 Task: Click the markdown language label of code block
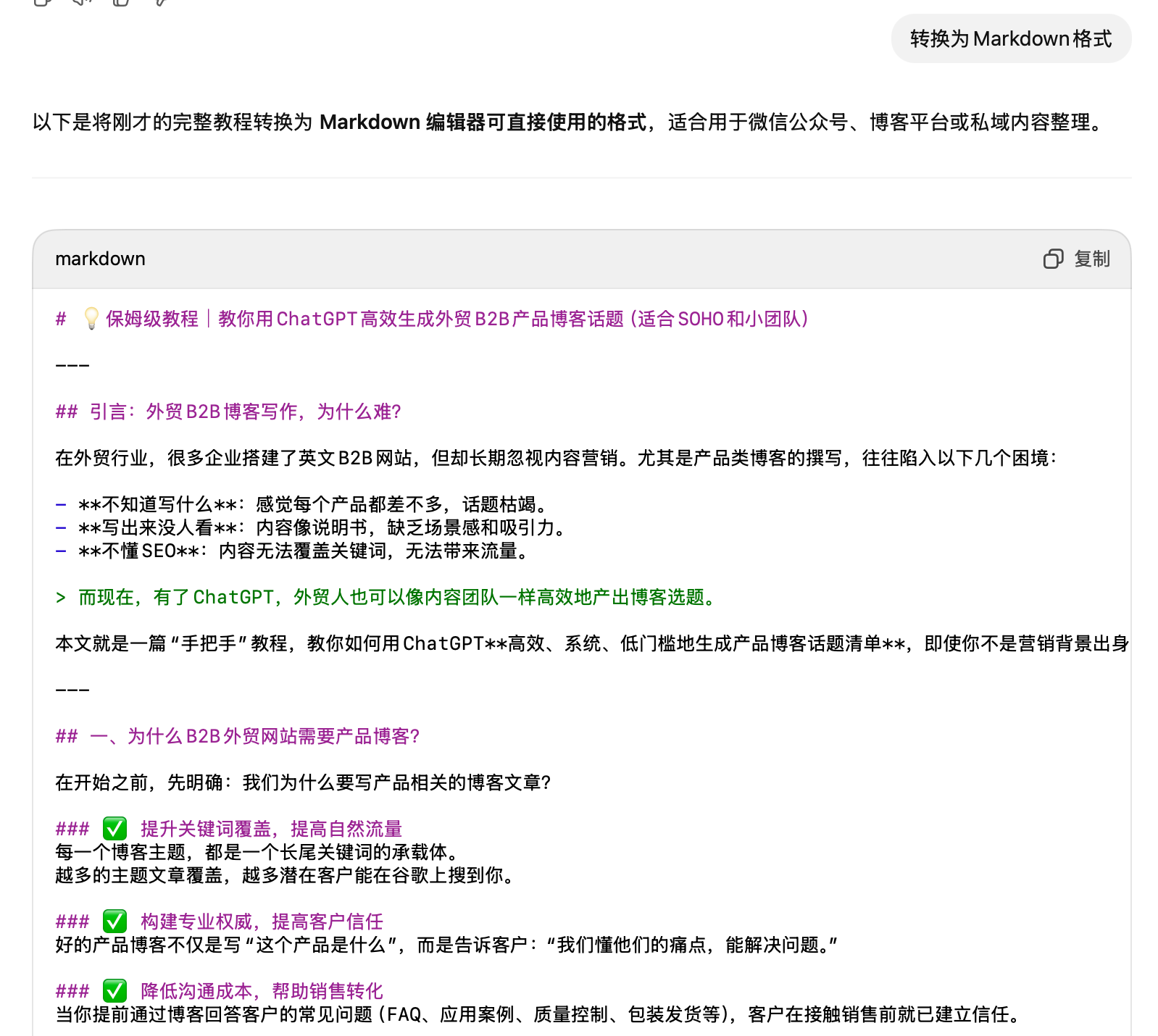click(100, 259)
